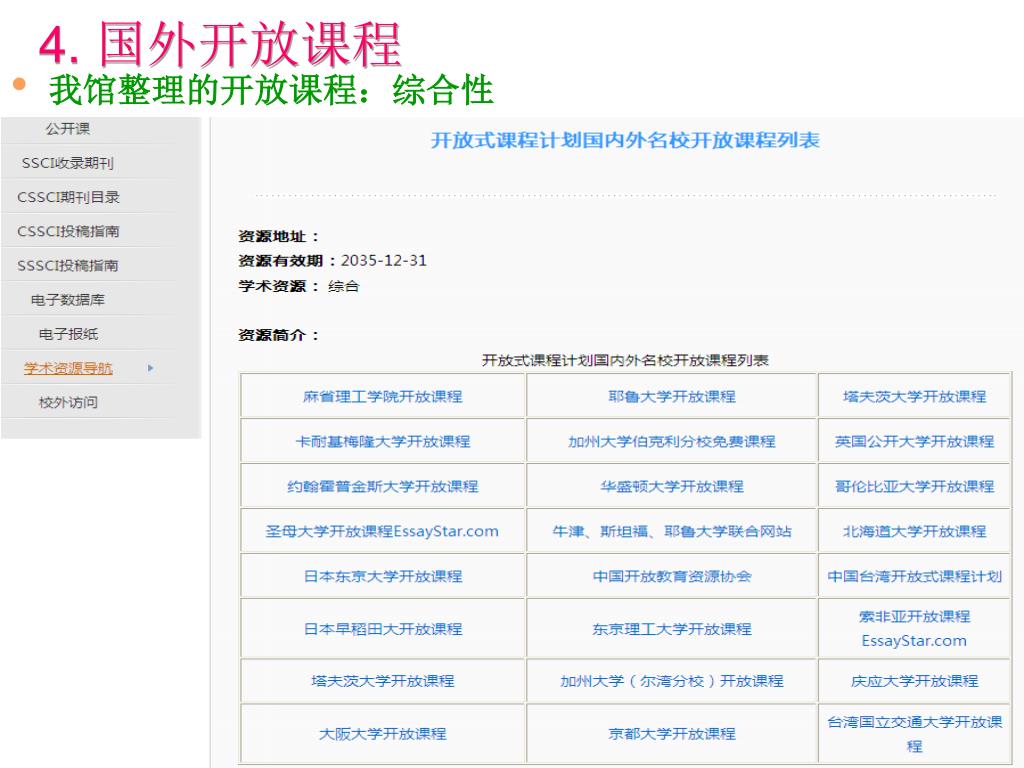The height and width of the screenshot is (768, 1024).
Task: Click the 学术资源 value 综合
Action: 344,286
